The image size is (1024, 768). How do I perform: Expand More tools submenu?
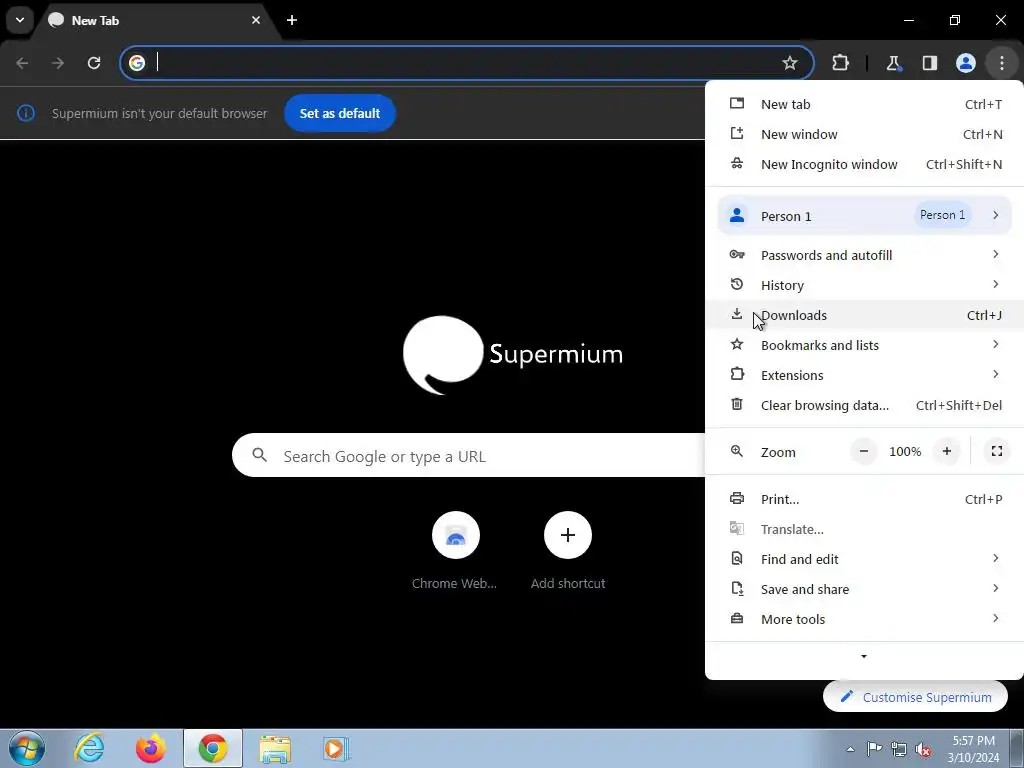[865, 620]
